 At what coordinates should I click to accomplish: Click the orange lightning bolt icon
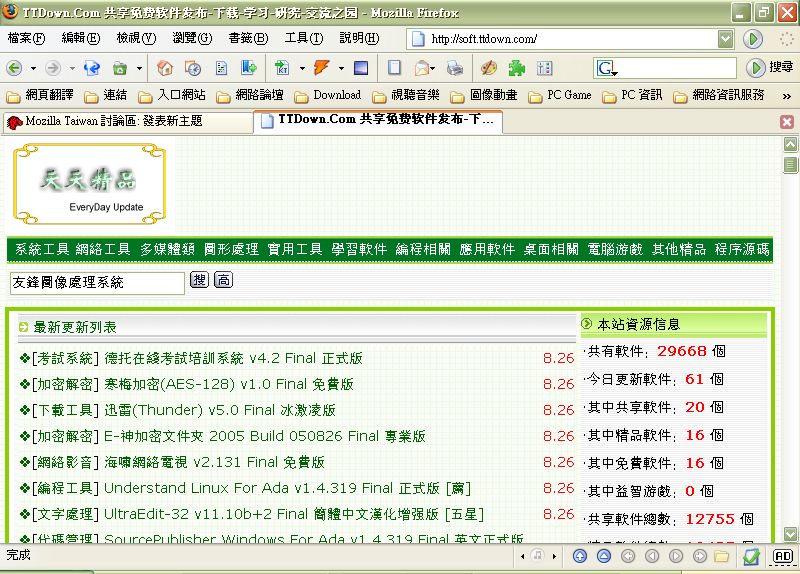[321, 68]
